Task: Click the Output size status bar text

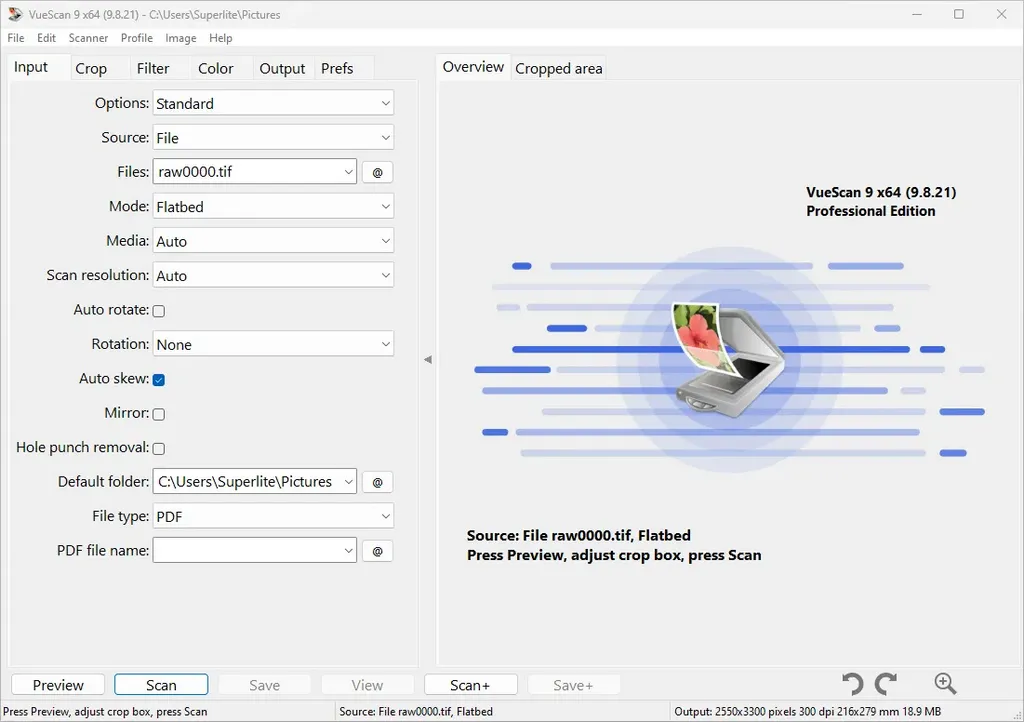Action: click(x=807, y=712)
